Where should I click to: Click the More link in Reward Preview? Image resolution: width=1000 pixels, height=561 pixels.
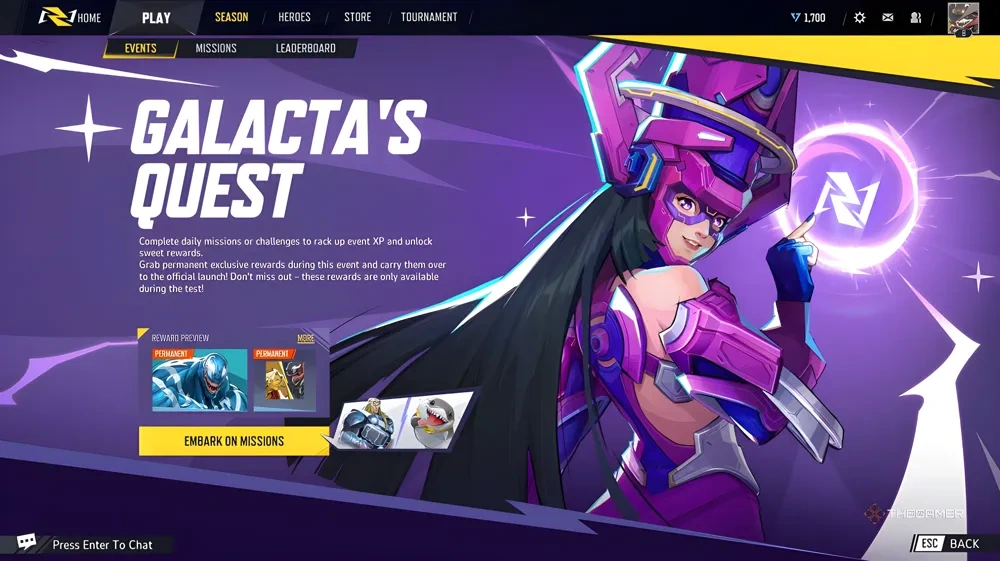(305, 339)
